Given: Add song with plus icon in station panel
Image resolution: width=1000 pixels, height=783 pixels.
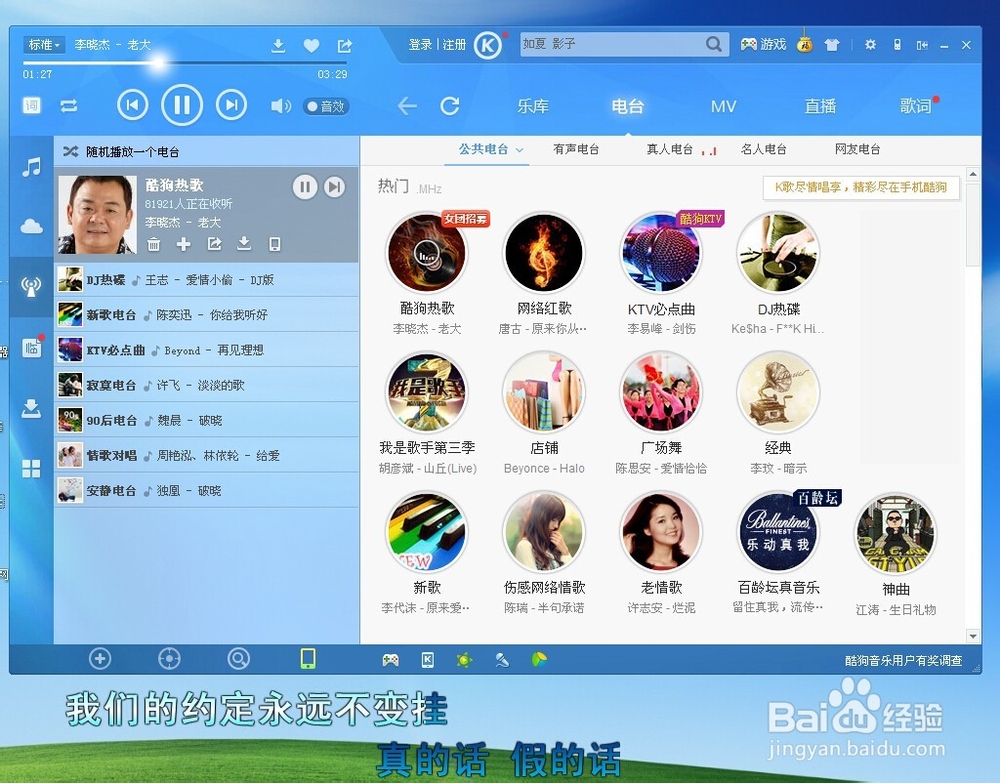Looking at the screenshot, I should click(x=184, y=244).
